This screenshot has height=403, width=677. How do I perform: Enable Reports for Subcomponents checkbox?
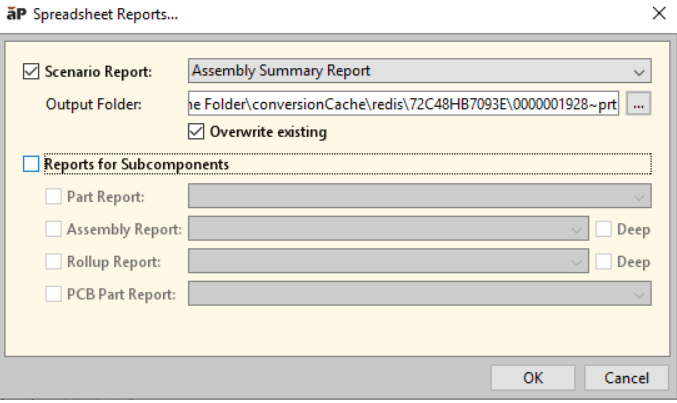30,164
